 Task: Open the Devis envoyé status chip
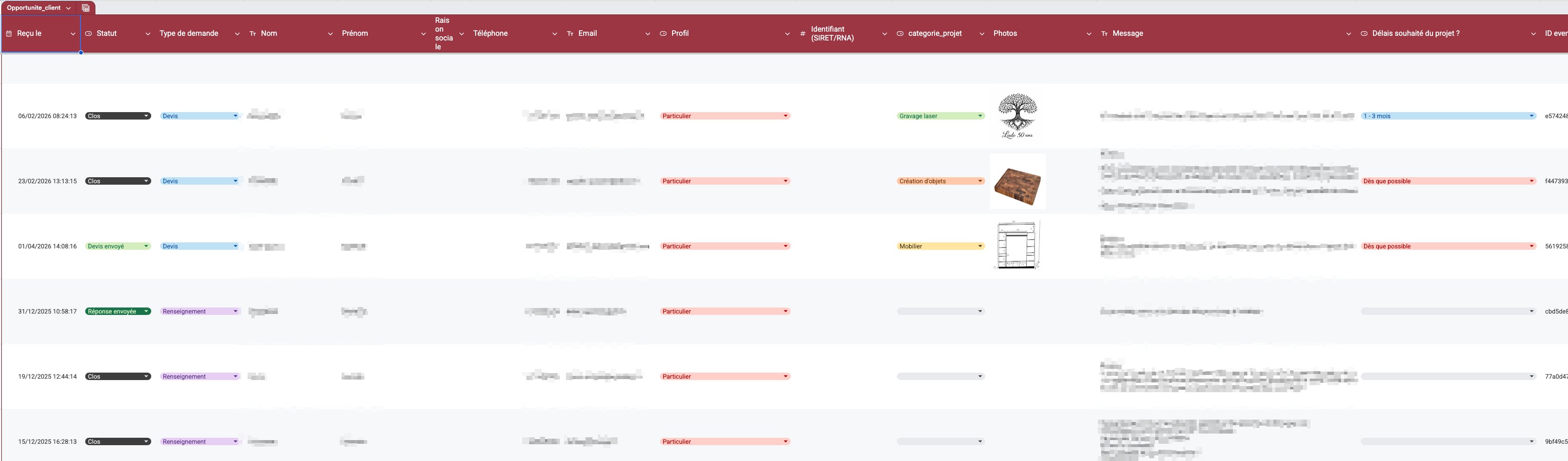118,246
